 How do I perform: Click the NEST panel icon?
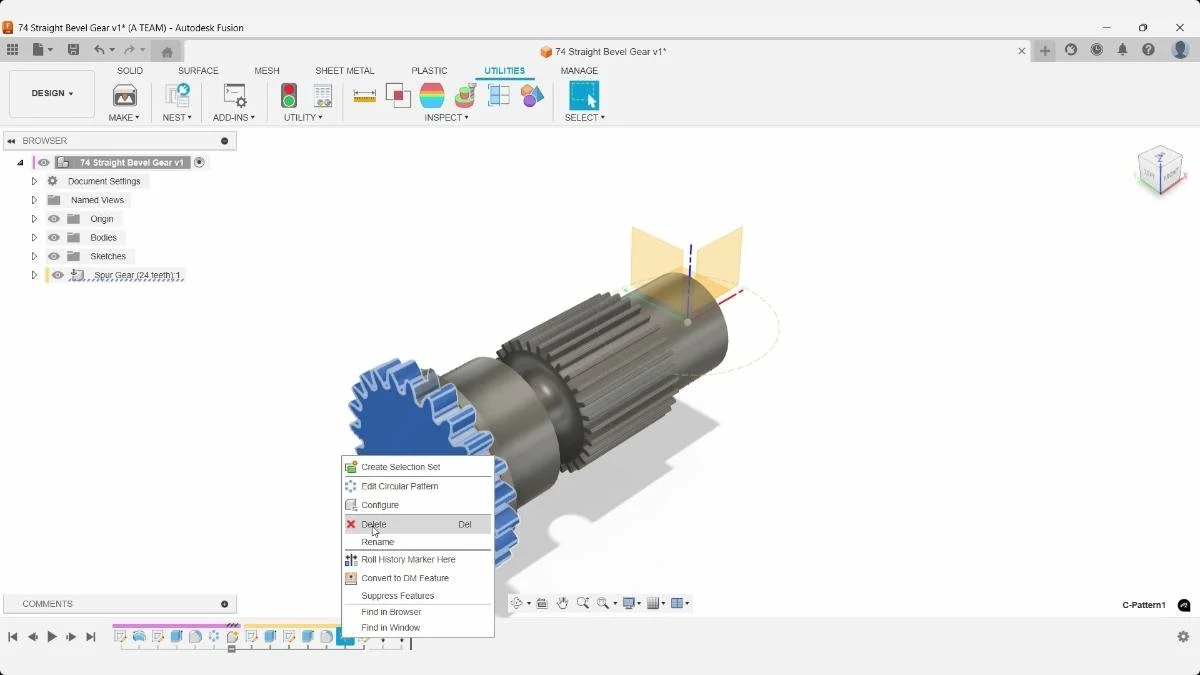(x=177, y=96)
